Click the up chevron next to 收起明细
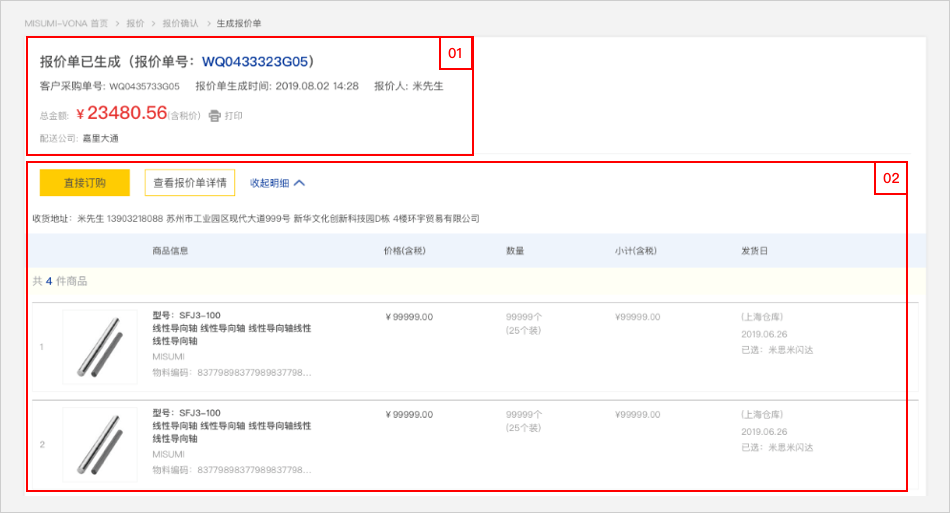The width and height of the screenshot is (950, 513). tap(299, 183)
